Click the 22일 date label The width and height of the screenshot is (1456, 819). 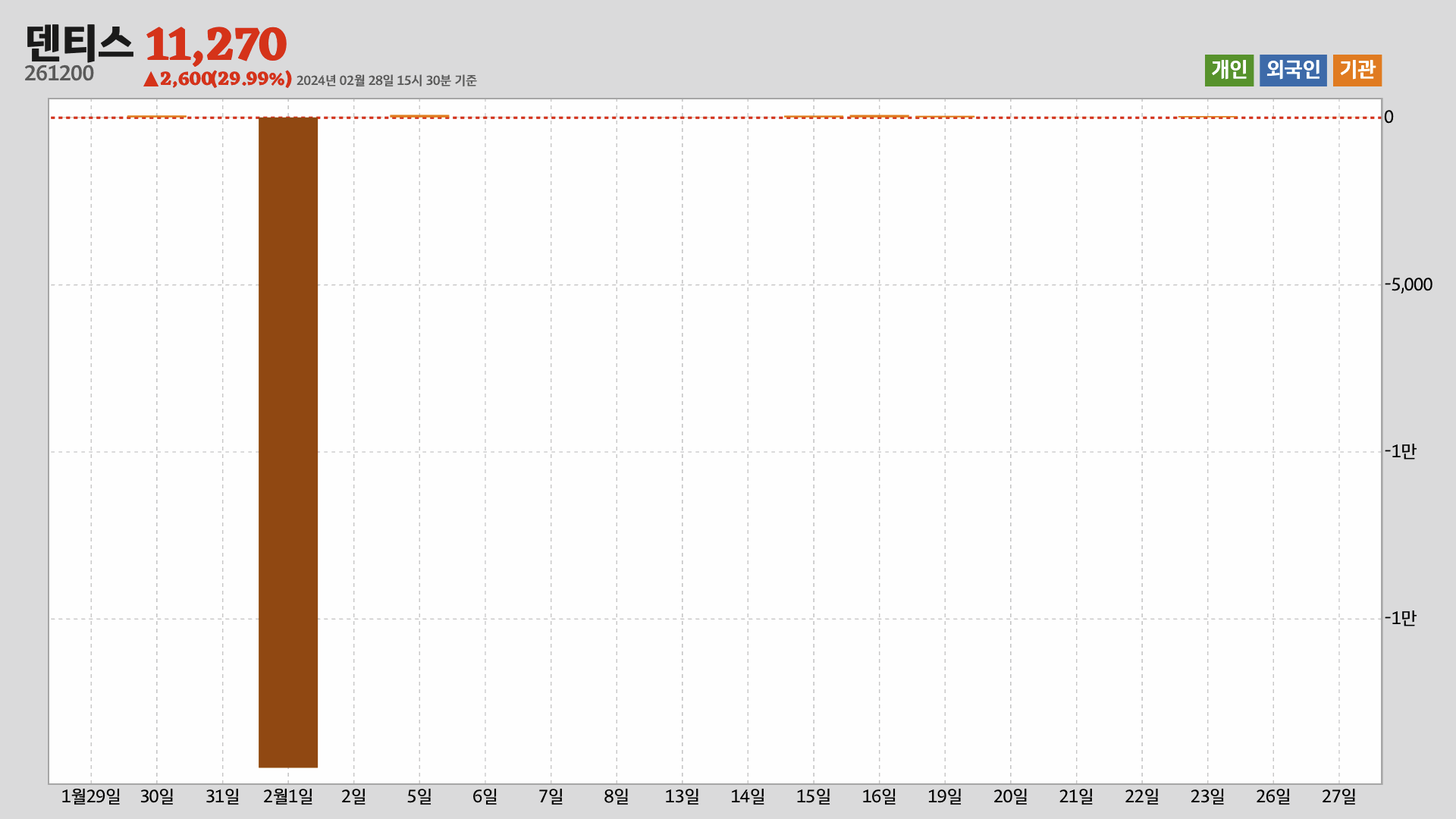(x=1142, y=796)
